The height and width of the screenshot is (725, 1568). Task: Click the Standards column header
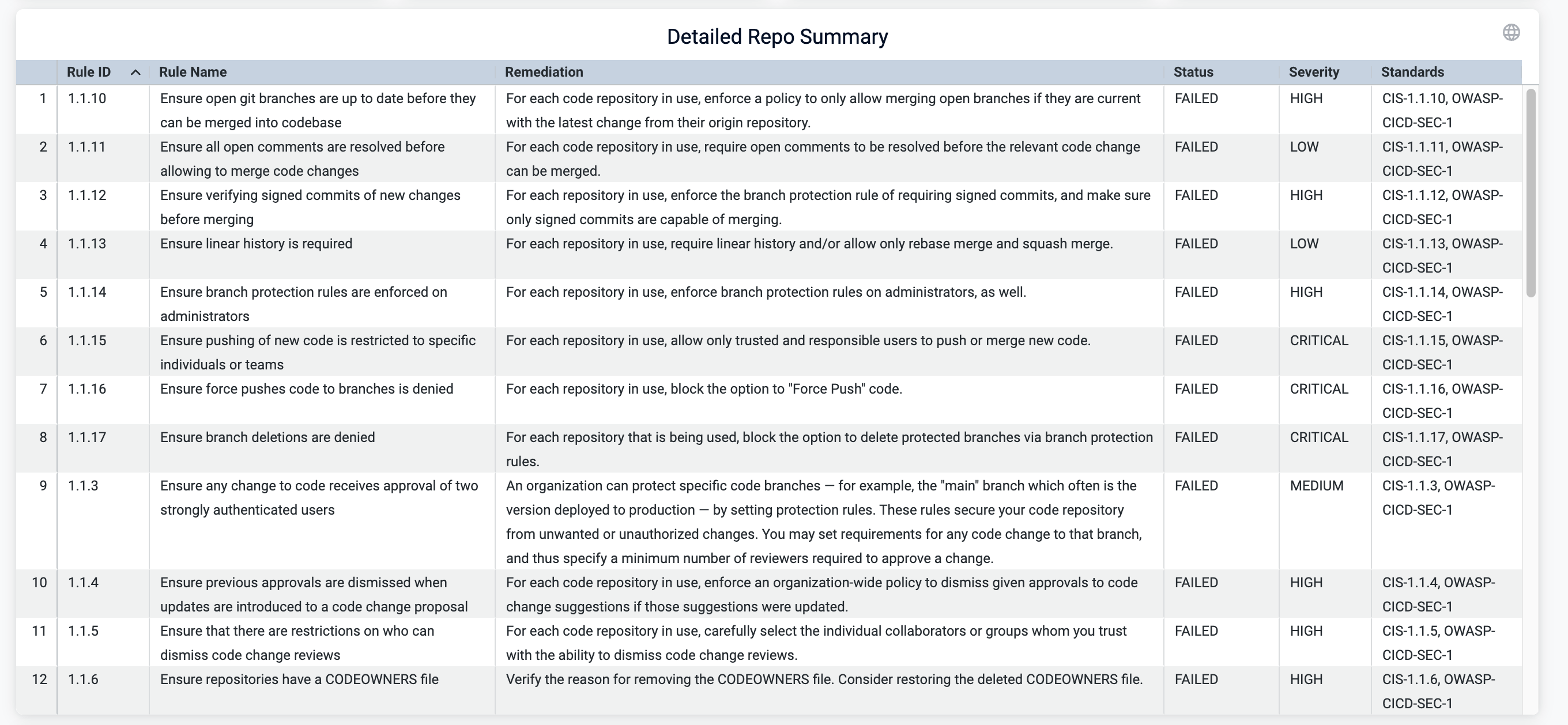pyautogui.click(x=1412, y=72)
